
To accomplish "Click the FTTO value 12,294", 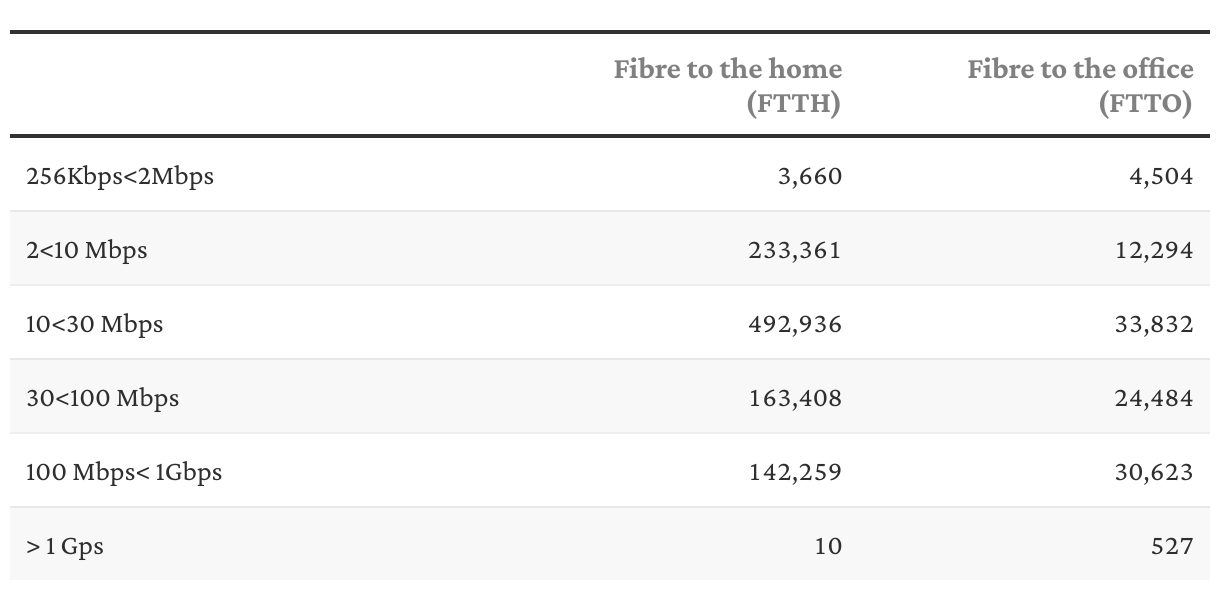I will [x=1154, y=250].
